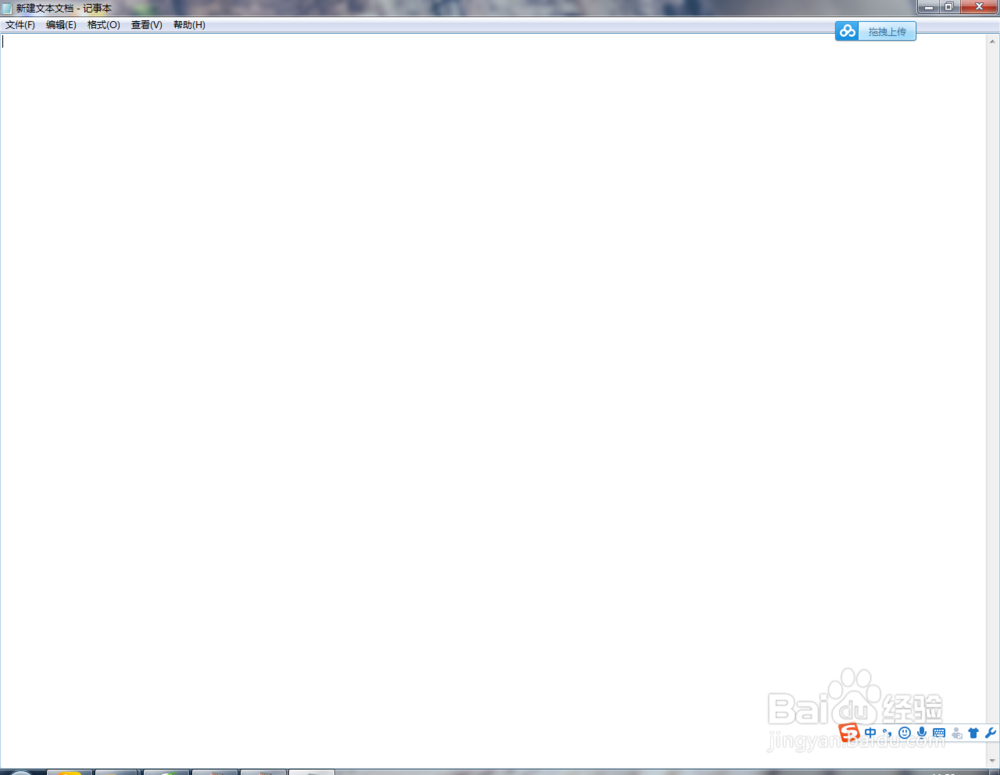The image size is (1000, 775).
Task: Click the Sogou microphone voice input icon
Action: (x=922, y=733)
